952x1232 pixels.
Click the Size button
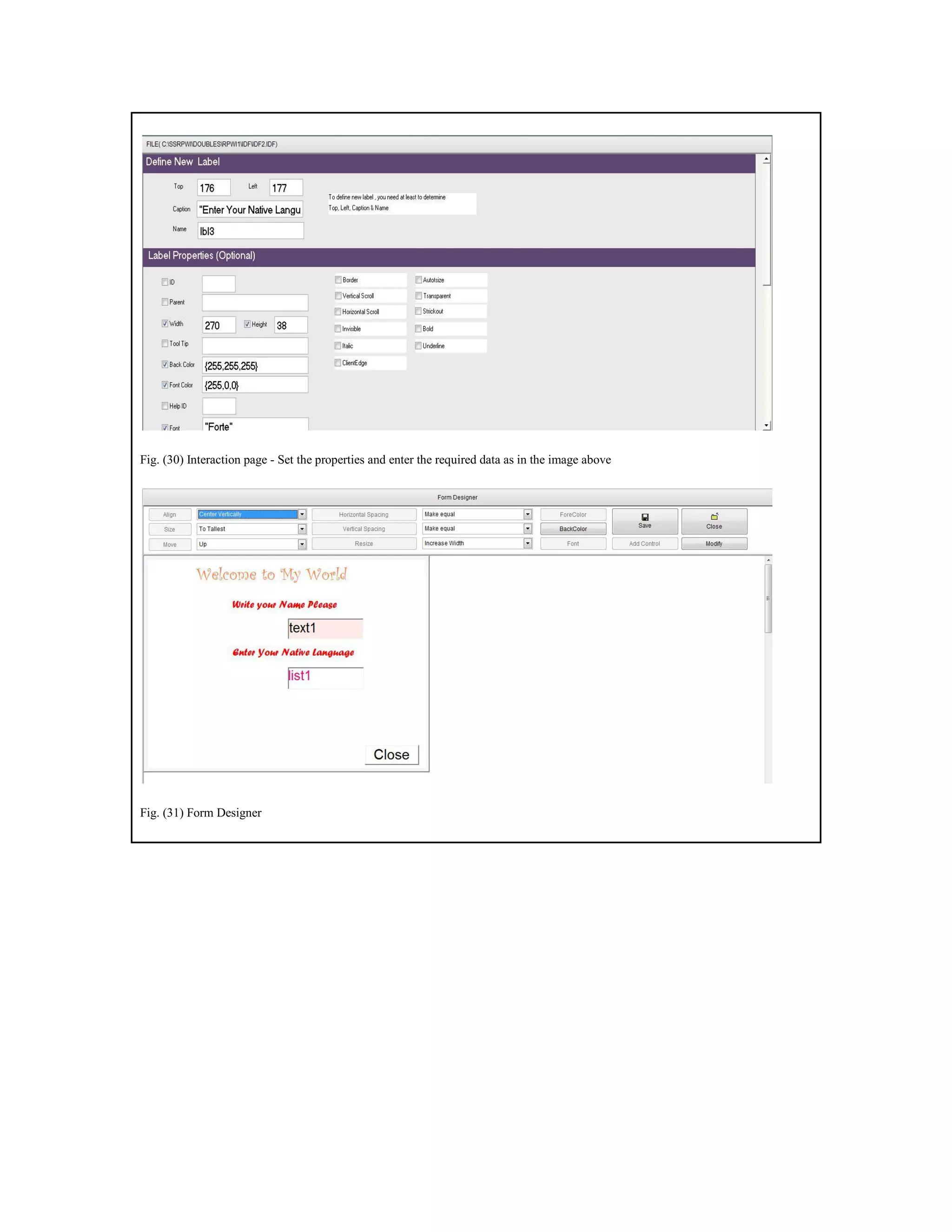(x=170, y=529)
